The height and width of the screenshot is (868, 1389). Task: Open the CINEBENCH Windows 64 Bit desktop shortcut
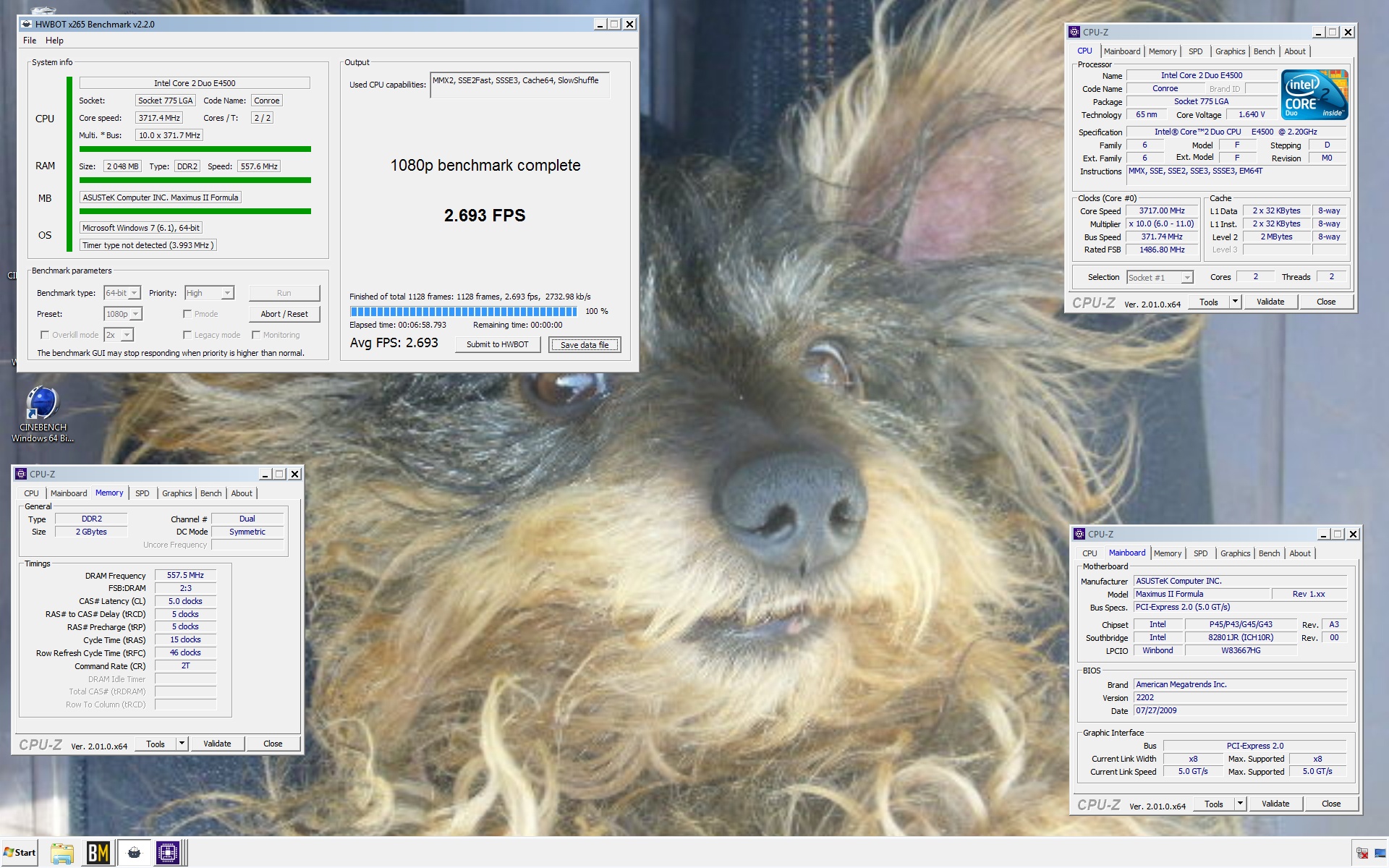pyautogui.click(x=43, y=414)
